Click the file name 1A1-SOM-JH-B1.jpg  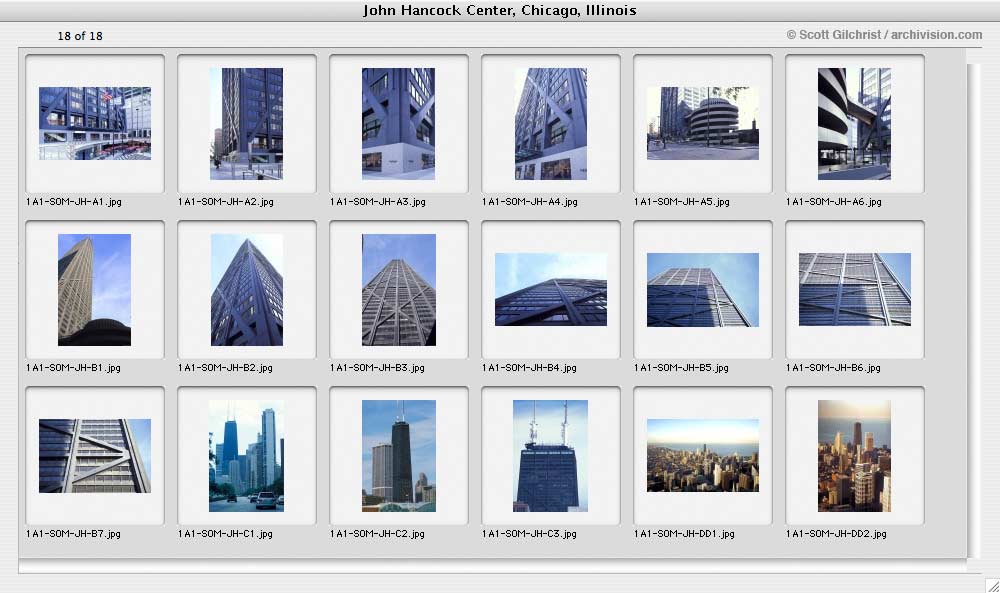click(x=73, y=368)
